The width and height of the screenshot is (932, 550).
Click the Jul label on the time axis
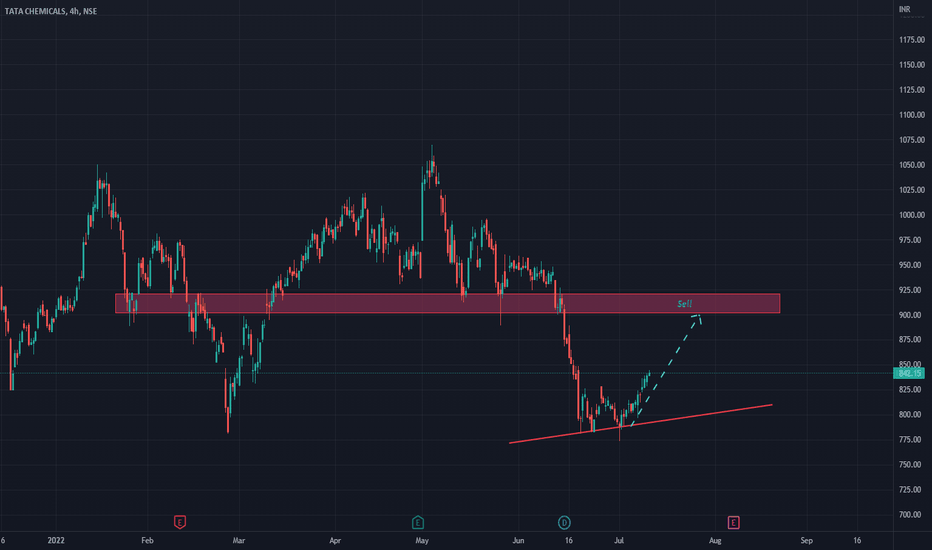pyautogui.click(x=619, y=540)
